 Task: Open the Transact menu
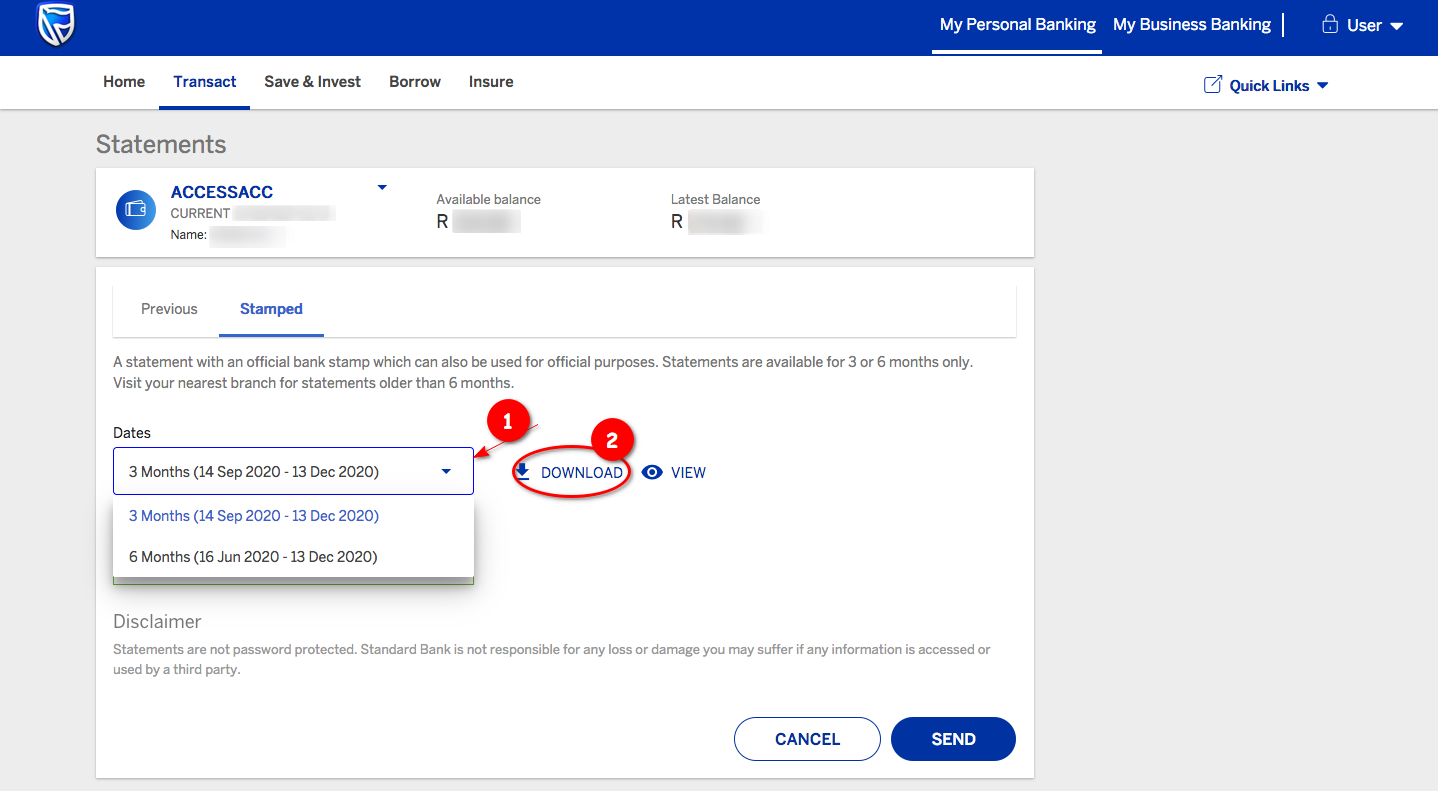(205, 82)
